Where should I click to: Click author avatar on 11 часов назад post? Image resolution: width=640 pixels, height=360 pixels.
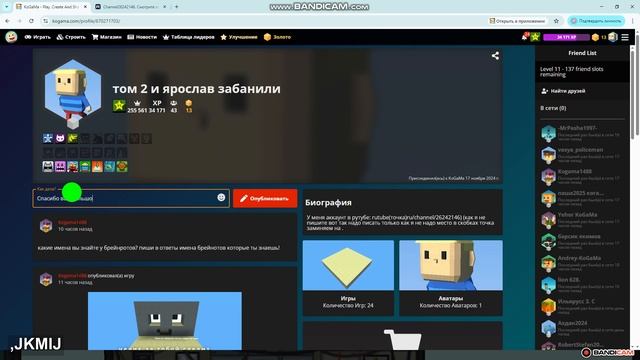(46, 279)
